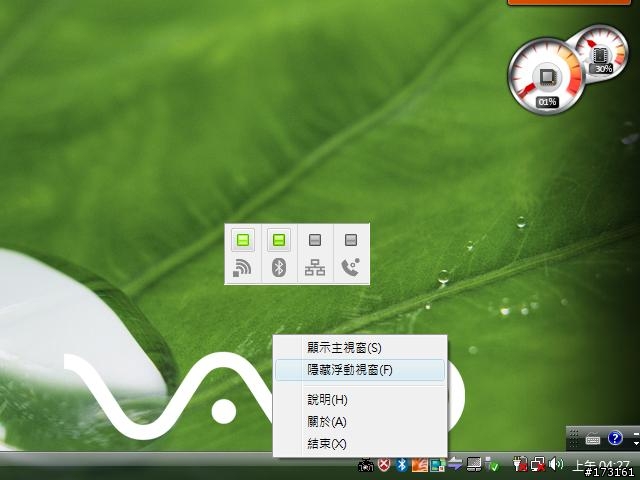Click the two-arrows connection utility tray icon

pos(455,464)
